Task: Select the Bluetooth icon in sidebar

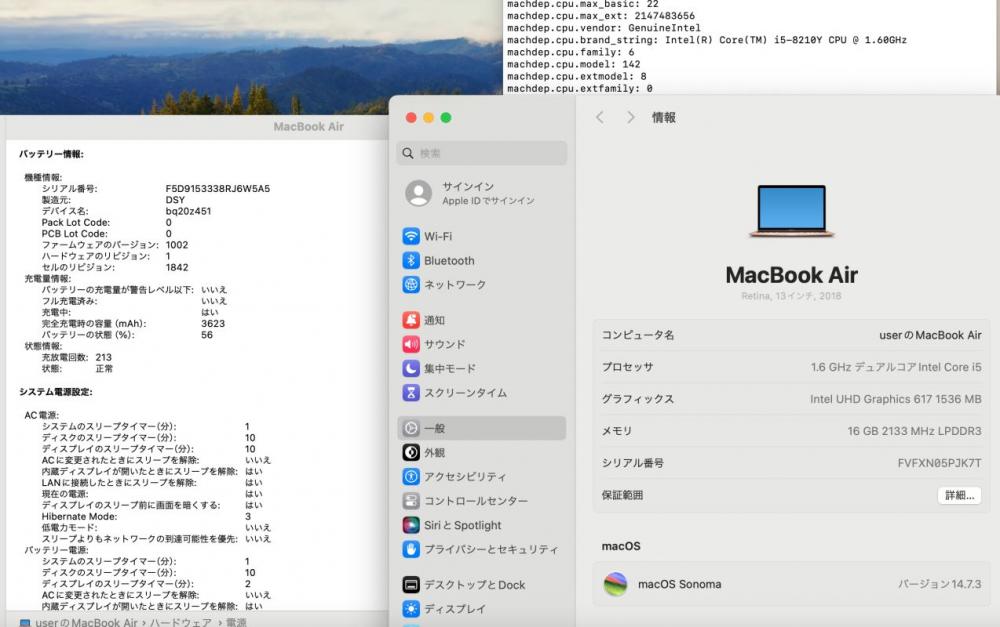Action: tap(411, 261)
